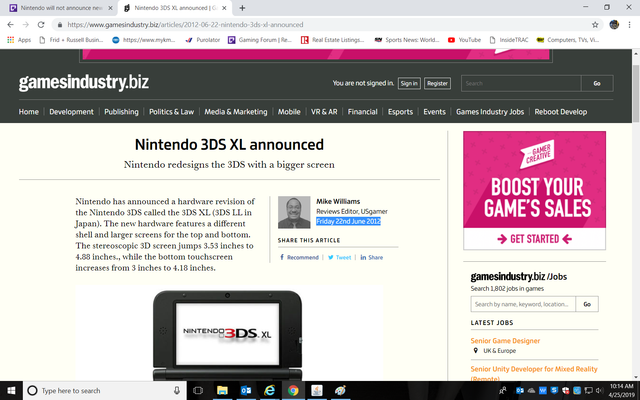Image resolution: width=640 pixels, height=400 pixels.
Task: Open the Chrome three-dot menu
Action: pos(629,25)
